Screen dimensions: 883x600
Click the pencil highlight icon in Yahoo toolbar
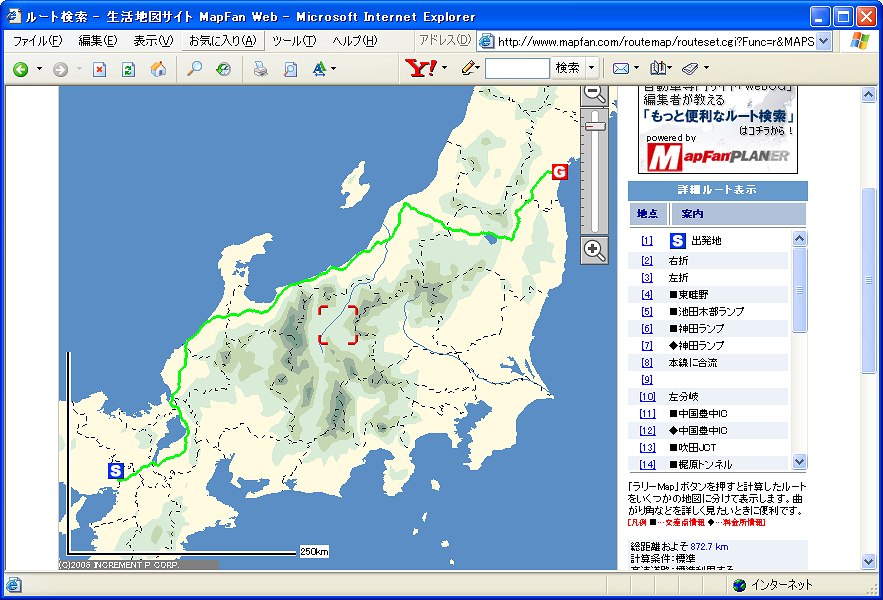click(x=467, y=68)
